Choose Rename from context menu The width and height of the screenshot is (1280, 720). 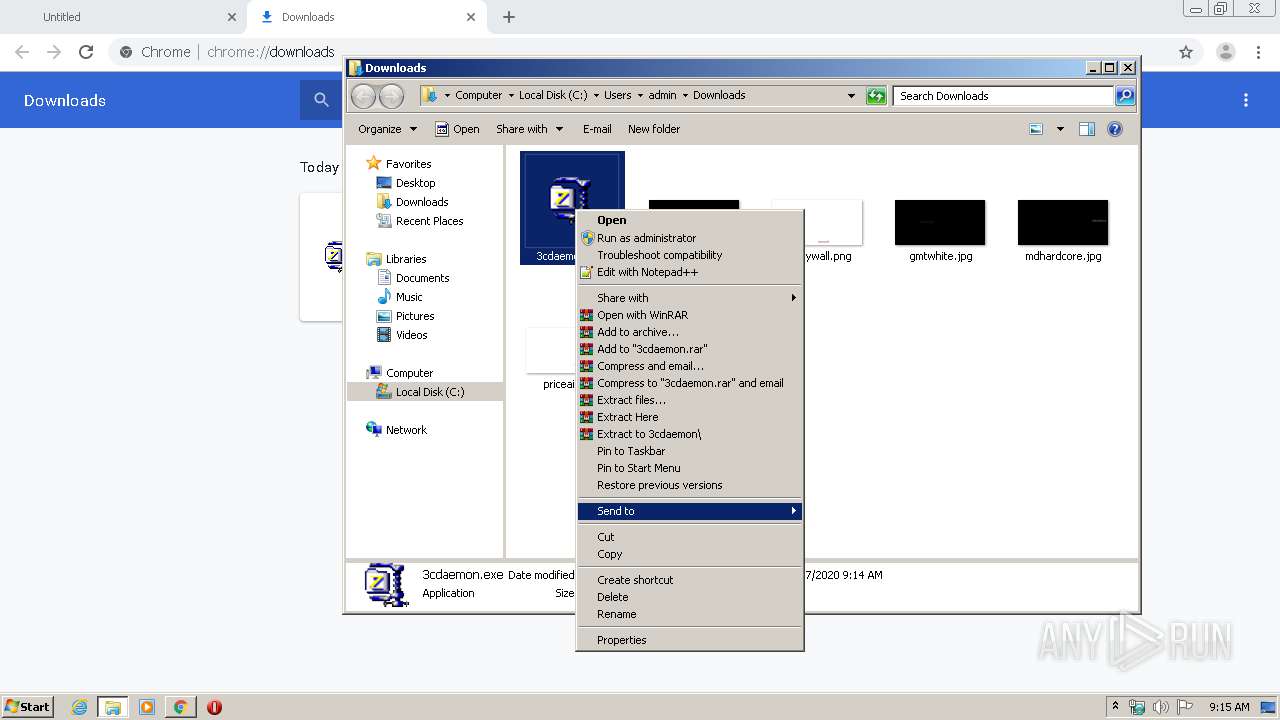coord(690,614)
